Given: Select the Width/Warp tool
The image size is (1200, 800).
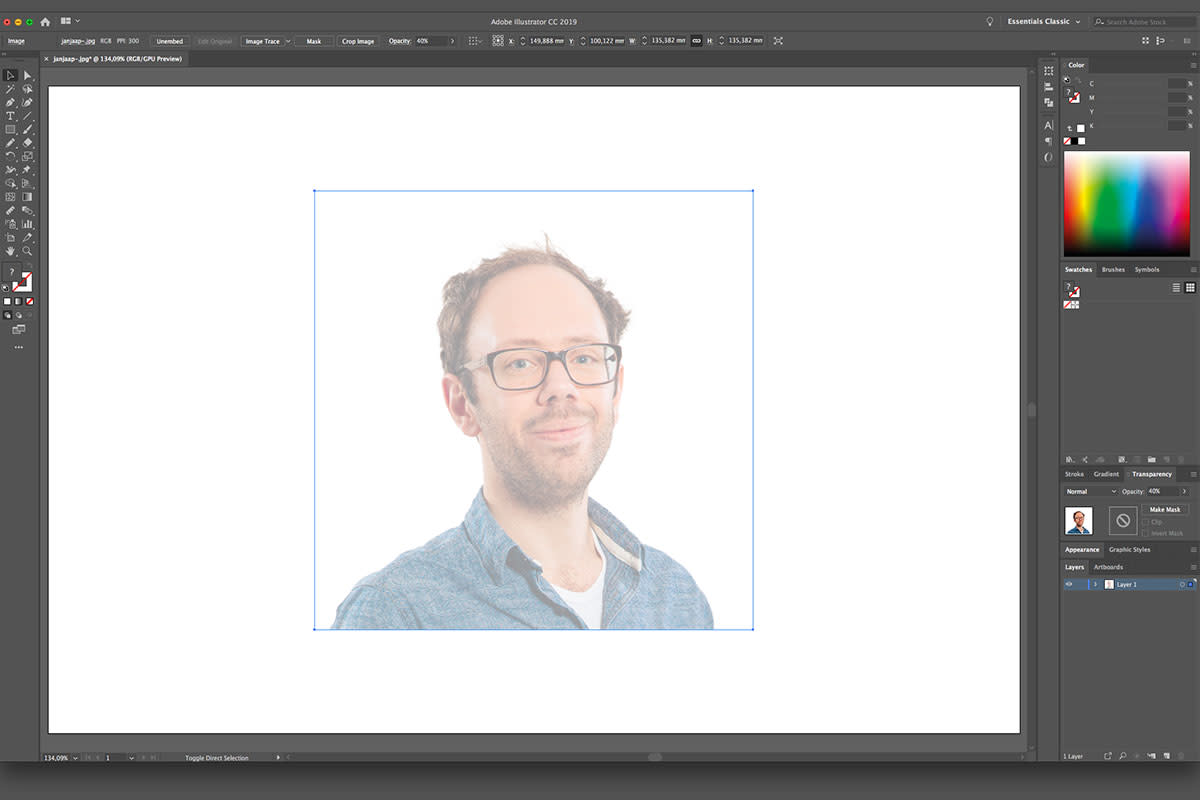Looking at the screenshot, I should pos(10,170).
